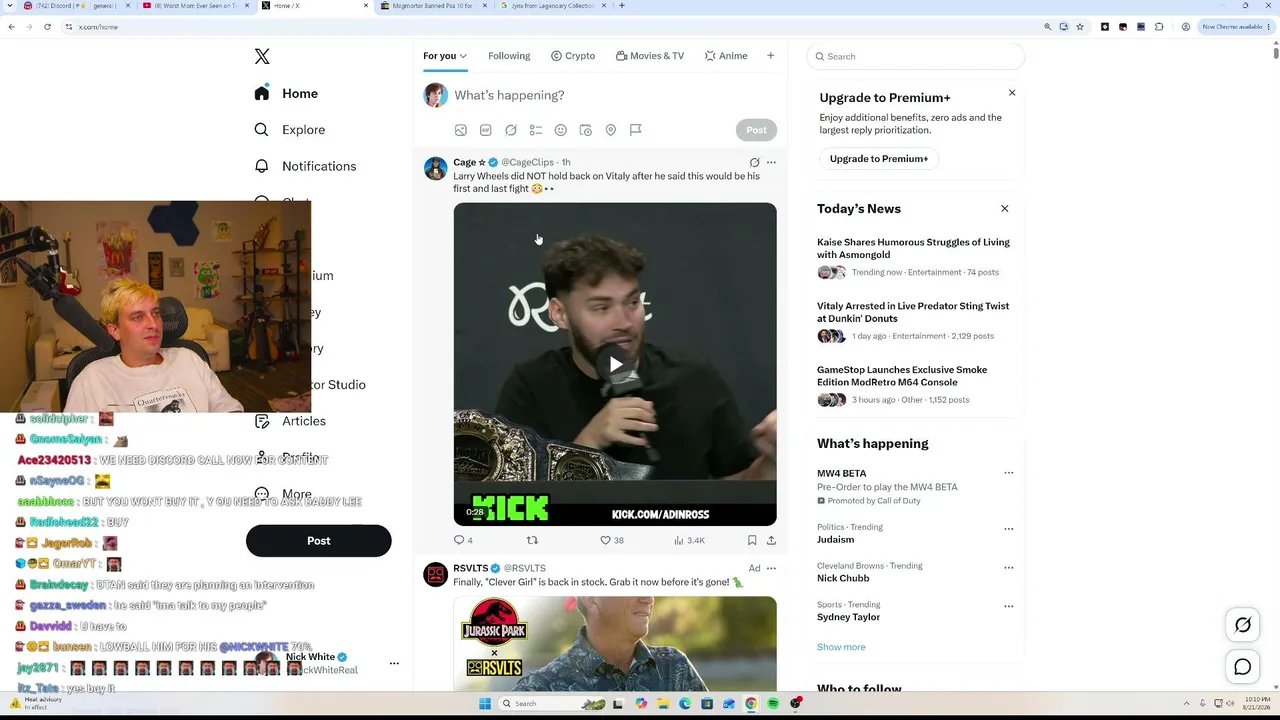Reload the page in Chrome

click(47, 27)
